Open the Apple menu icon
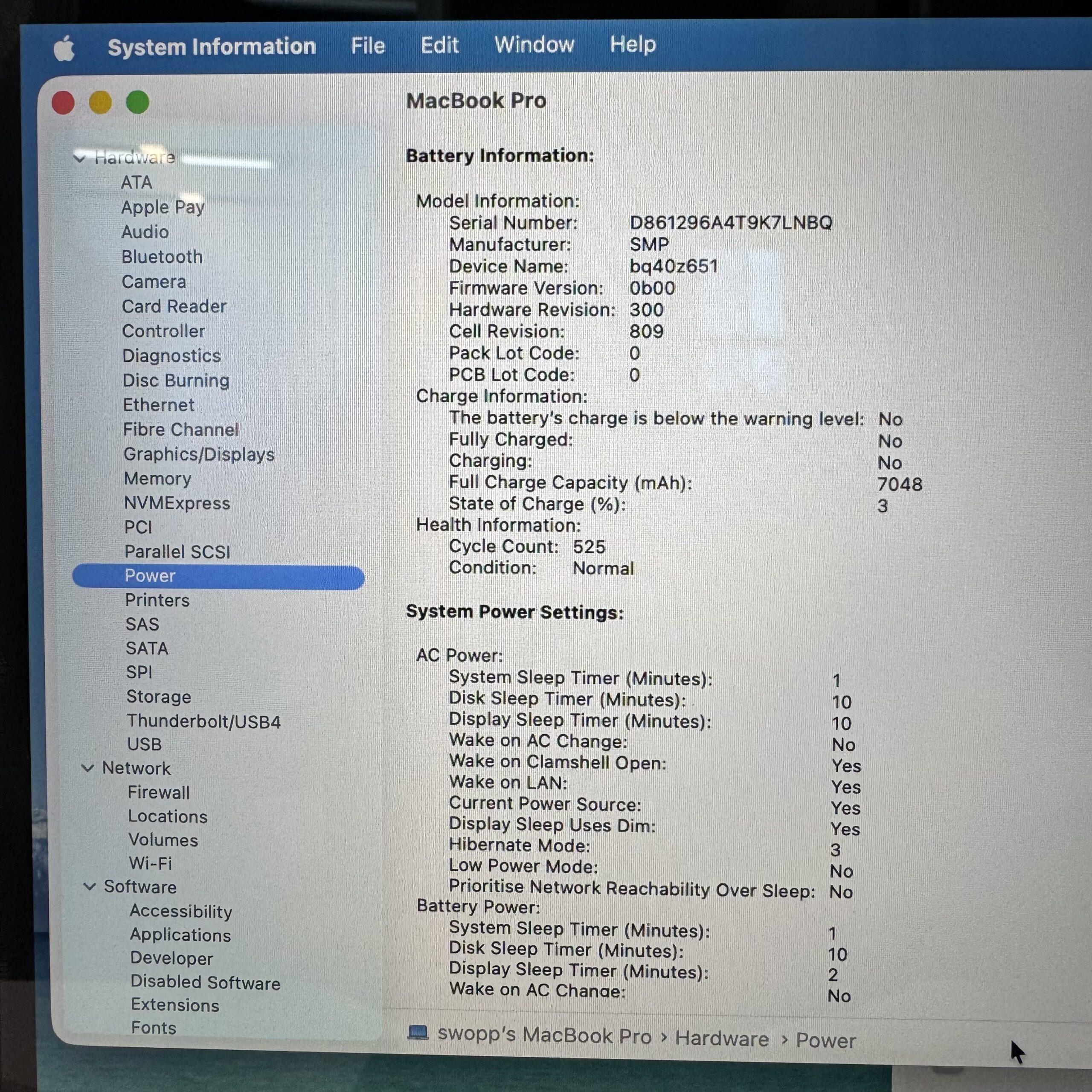1092x1092 pixels. point(64,48)
